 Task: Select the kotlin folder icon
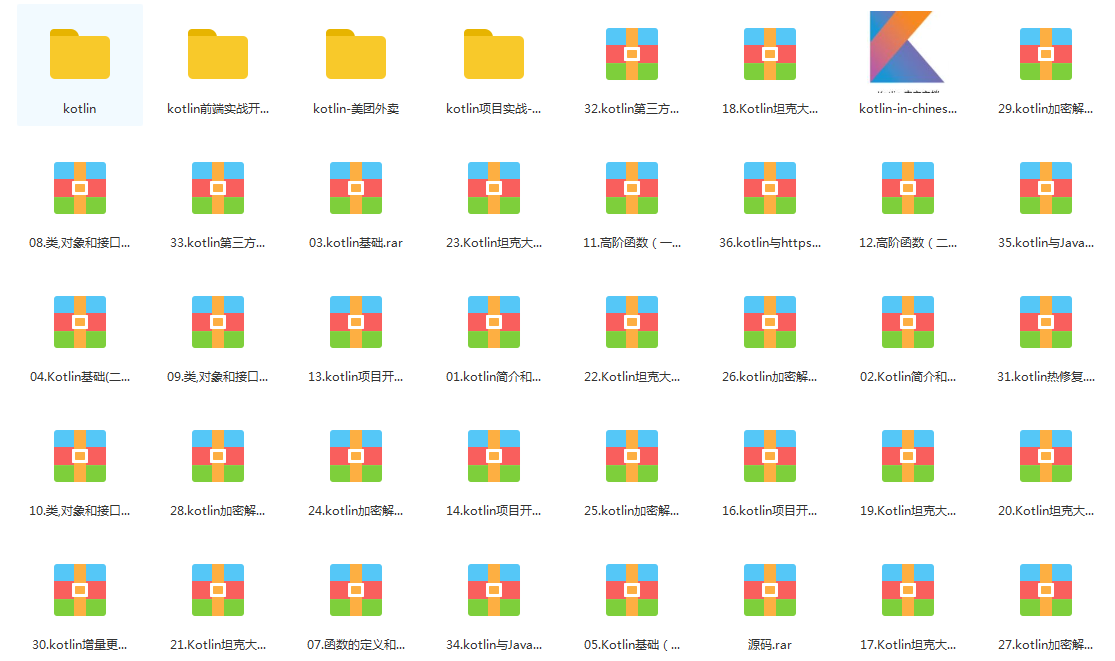click(x=80, y=54)
